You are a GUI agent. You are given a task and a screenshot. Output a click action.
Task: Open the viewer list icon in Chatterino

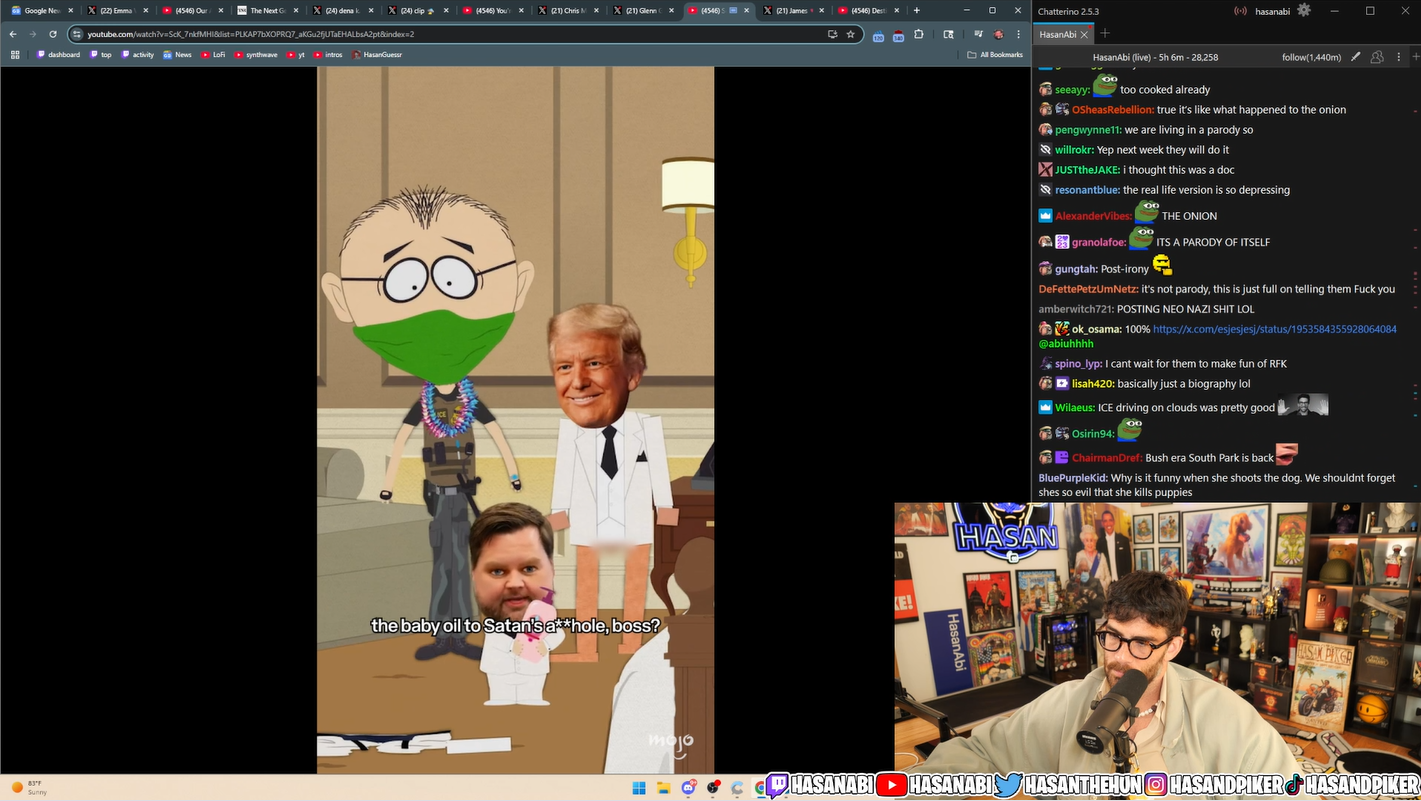[1377, 57]
